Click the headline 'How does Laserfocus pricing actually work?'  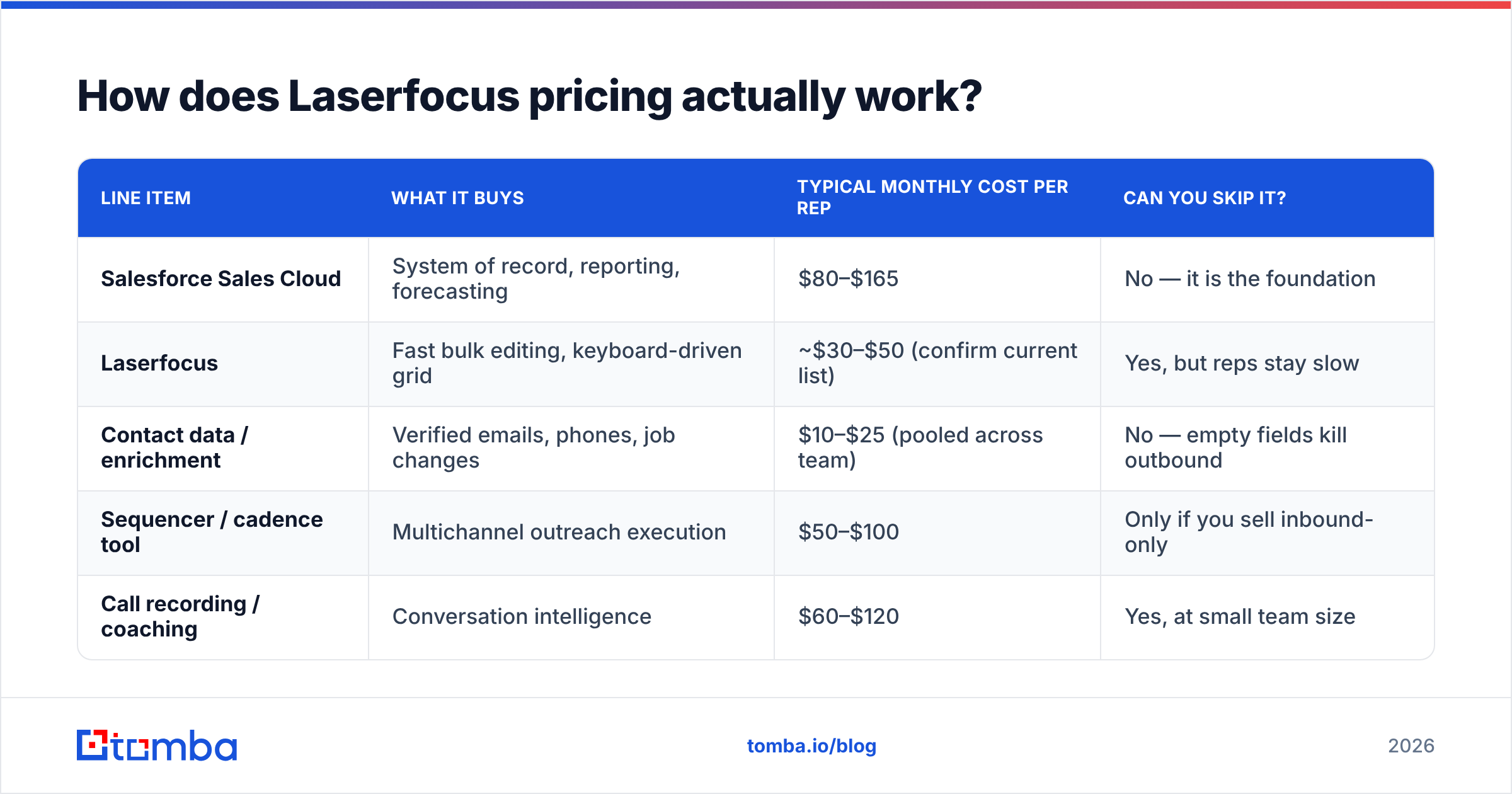529,96
